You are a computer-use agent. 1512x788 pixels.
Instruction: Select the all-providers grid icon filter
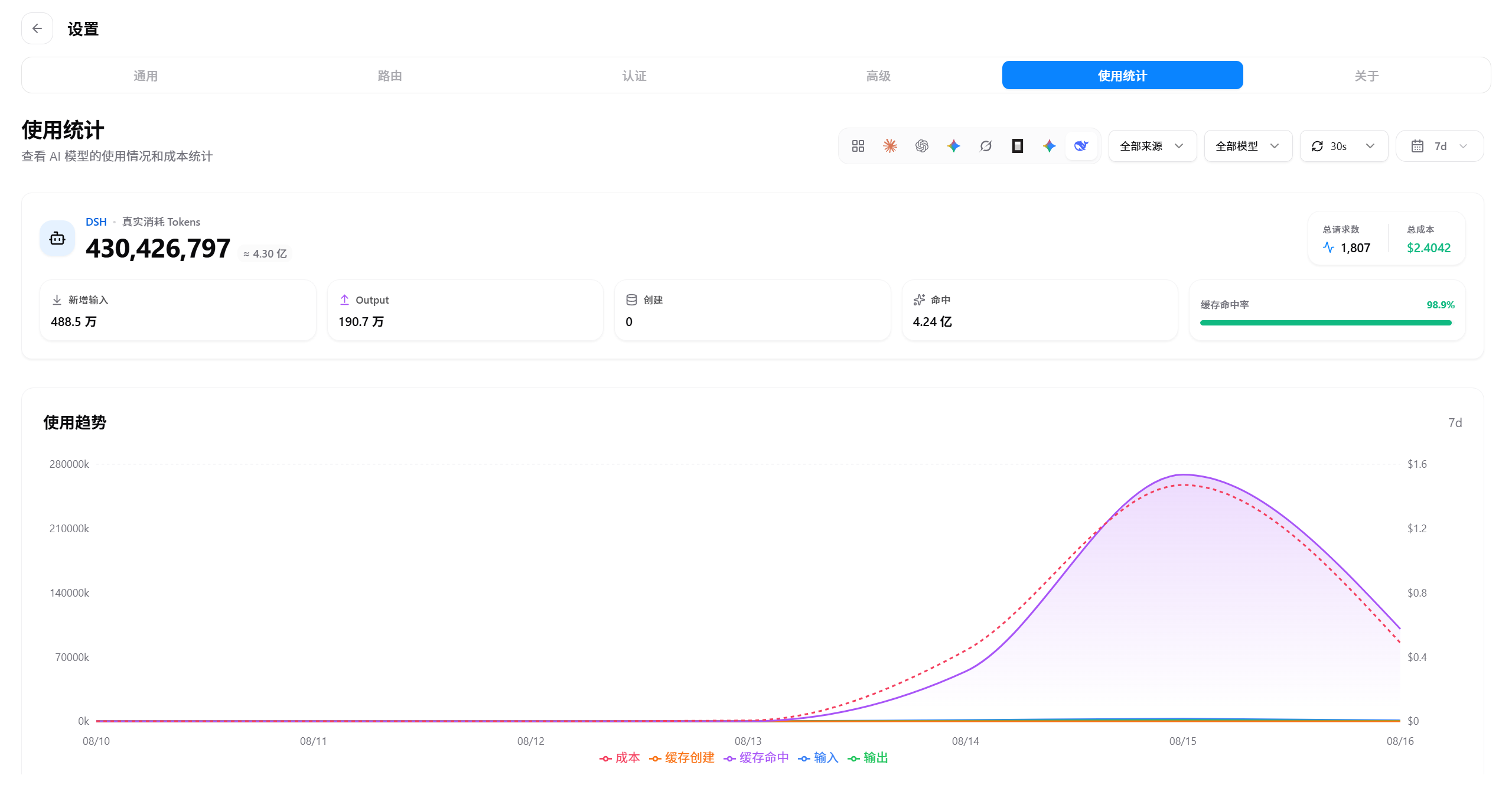point(858,146)
